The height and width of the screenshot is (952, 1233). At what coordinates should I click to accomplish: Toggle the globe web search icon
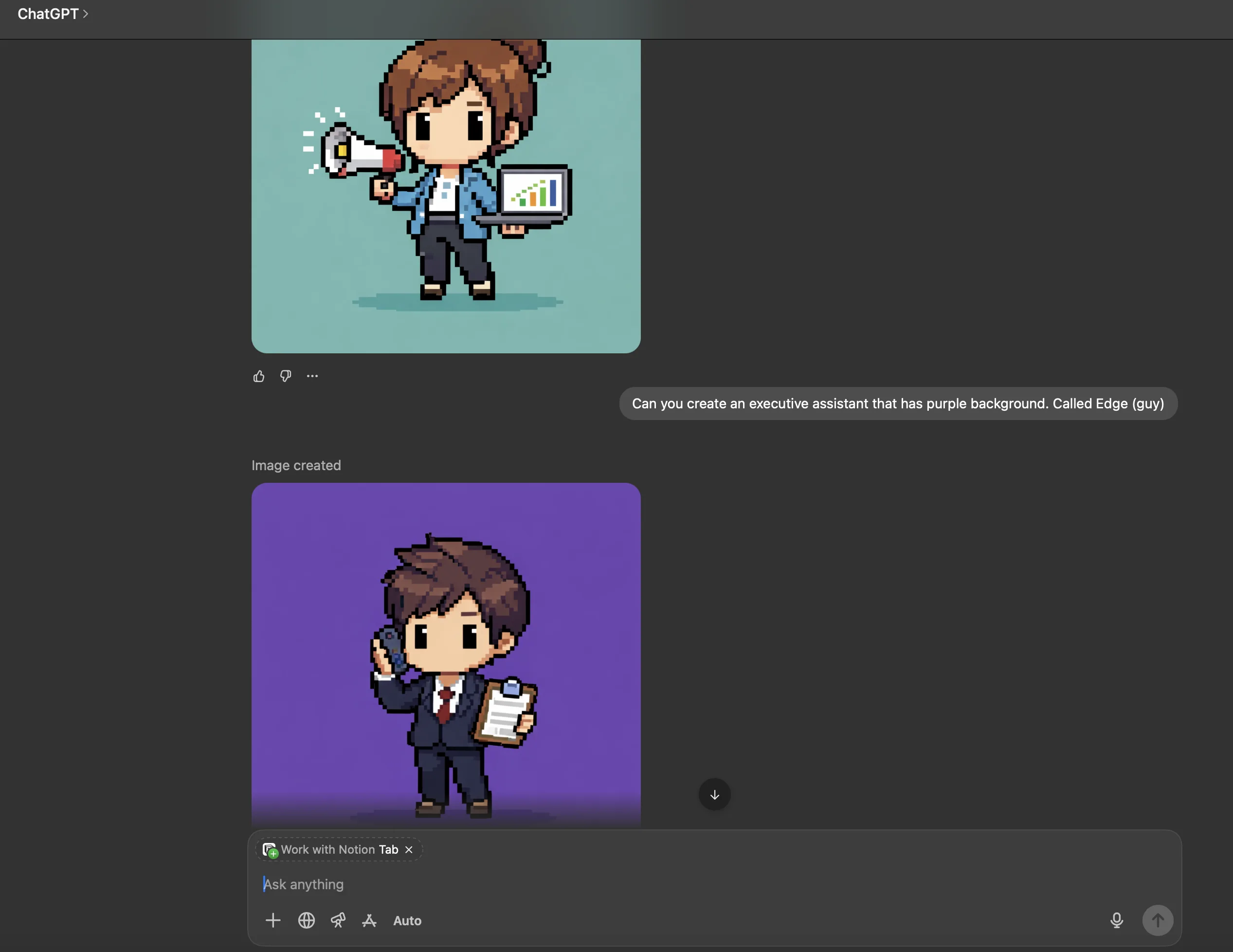click(306, 921)
